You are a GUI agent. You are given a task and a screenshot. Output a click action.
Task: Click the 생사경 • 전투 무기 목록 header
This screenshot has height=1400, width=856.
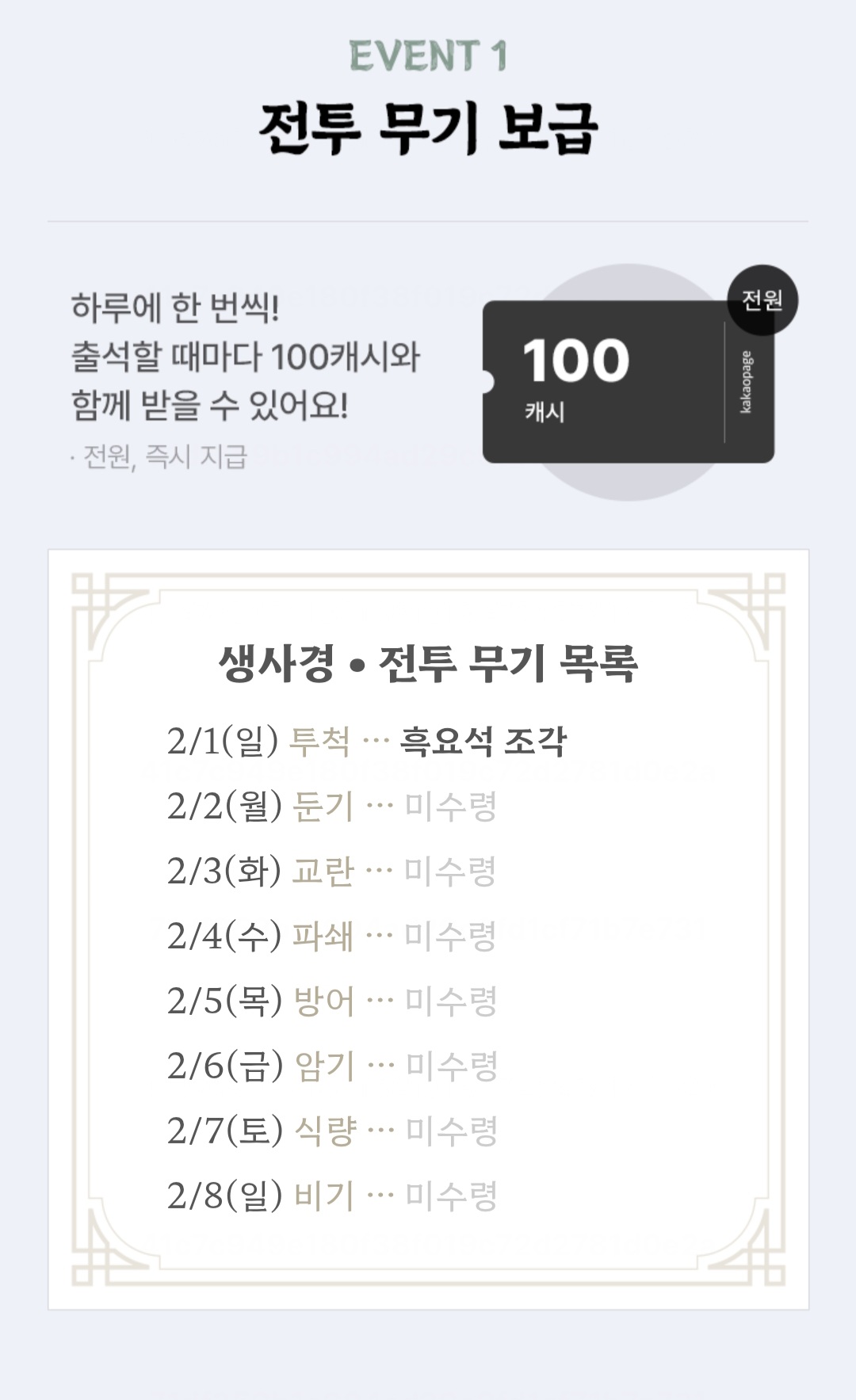[428, 664]
